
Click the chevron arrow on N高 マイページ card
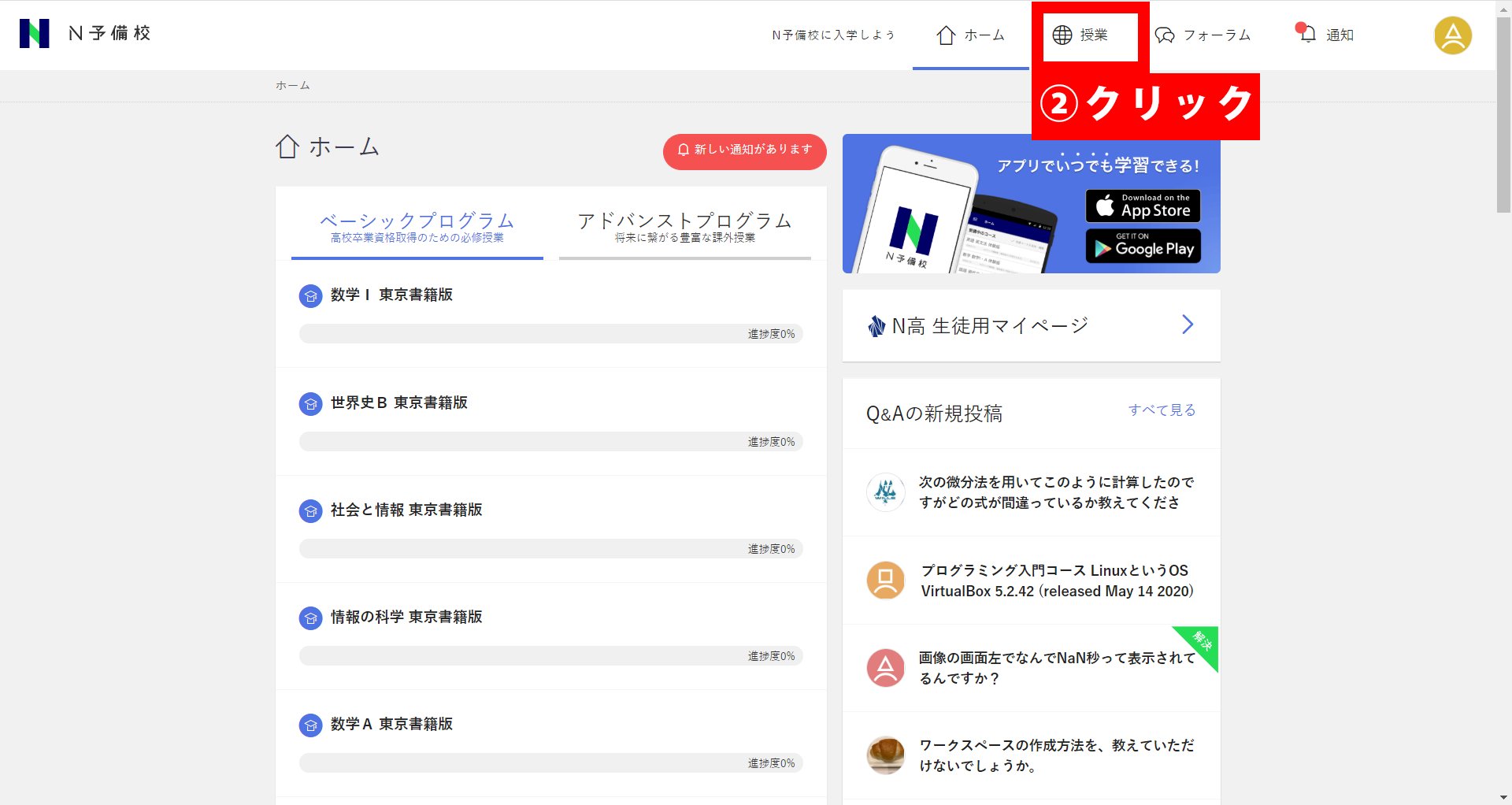(x=1188, y=325)
